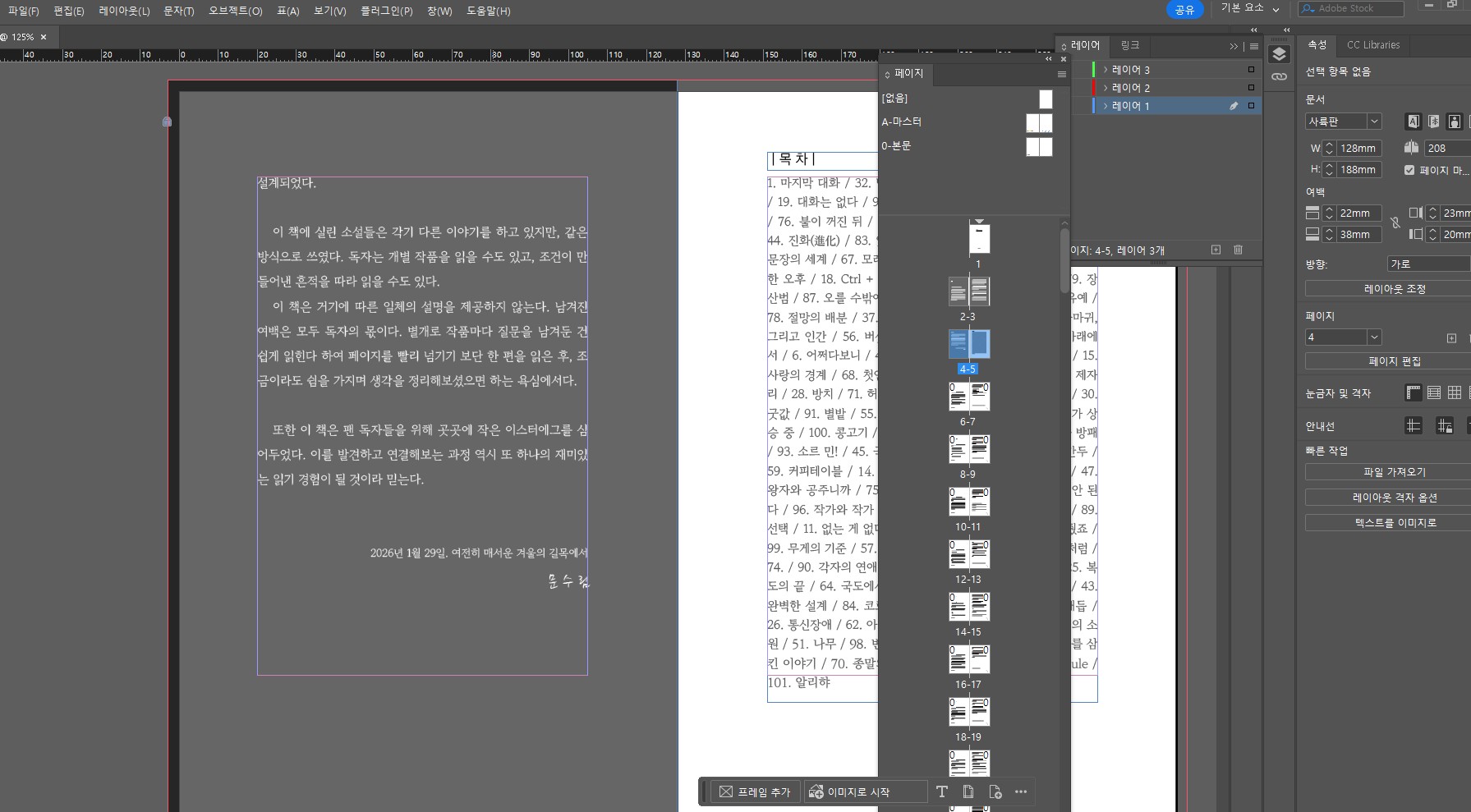Toggle the rulers icon under 눈금자 및 격자
Viewport: 1471px width, 812px height.
(1414, 393)
